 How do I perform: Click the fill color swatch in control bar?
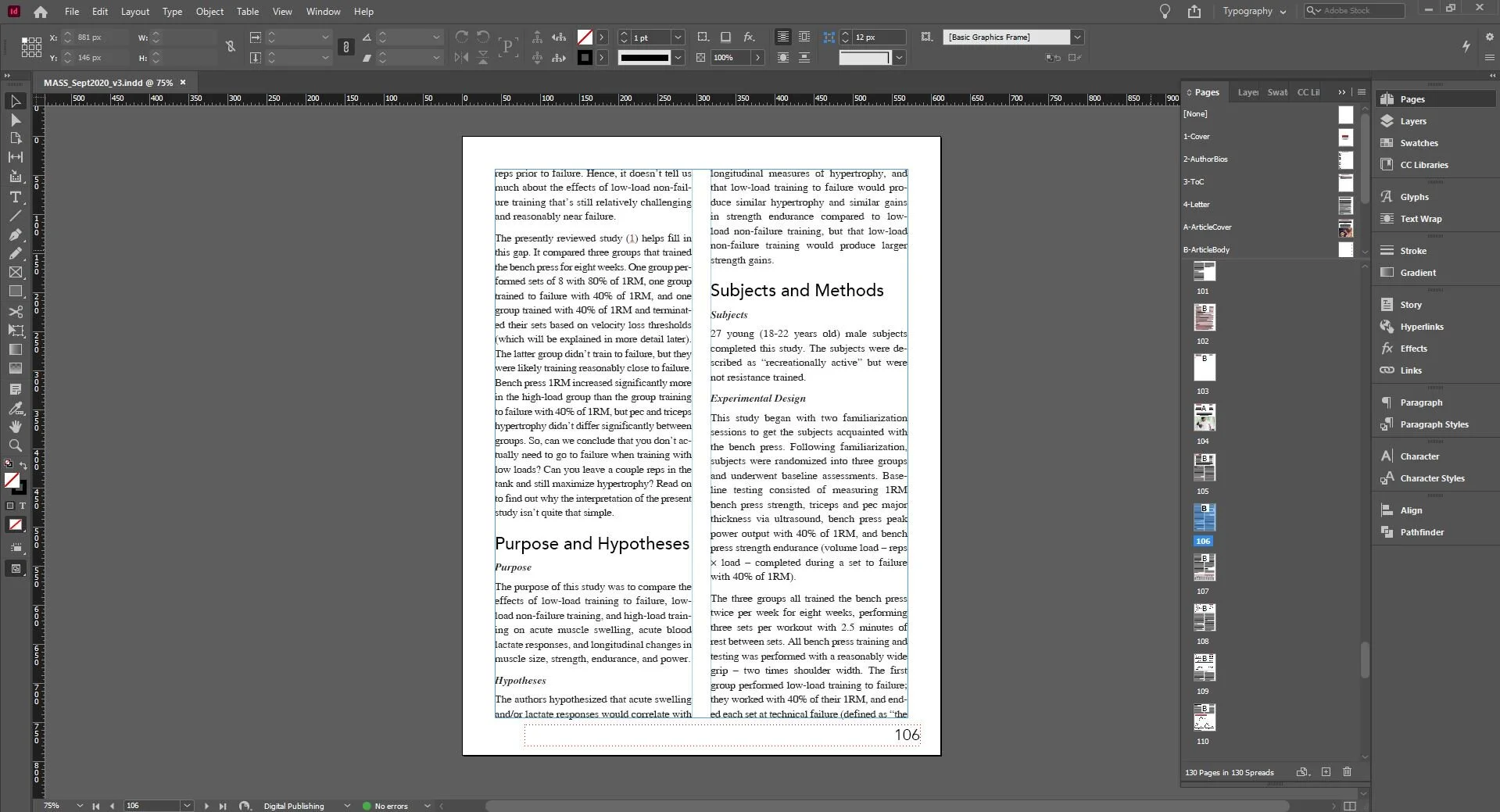(x=585, y=37)
